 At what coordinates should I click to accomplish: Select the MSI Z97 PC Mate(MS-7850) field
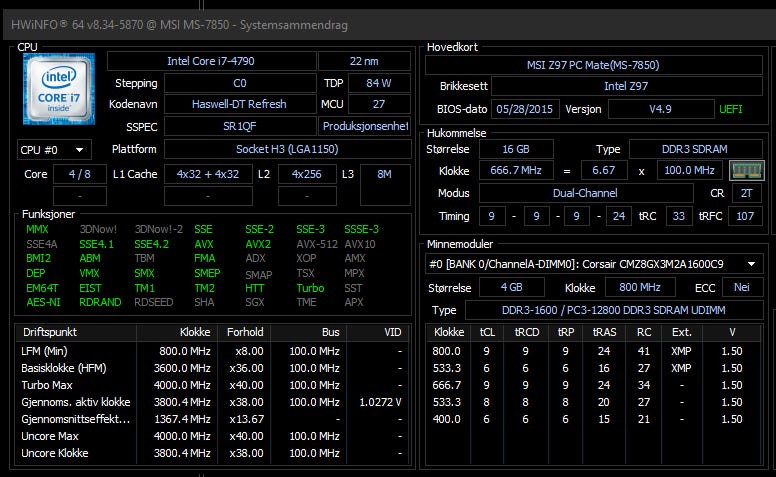[x=593, y=65]
